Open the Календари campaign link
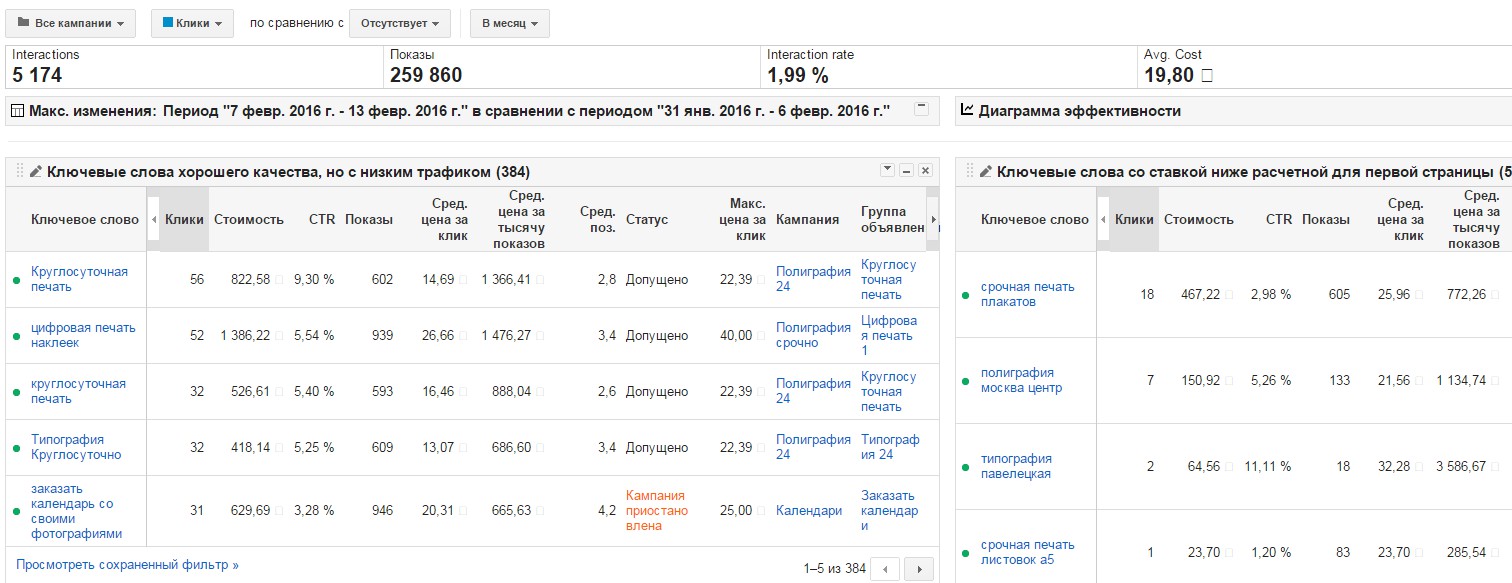The image size is (1512, 583). point(809,511)
